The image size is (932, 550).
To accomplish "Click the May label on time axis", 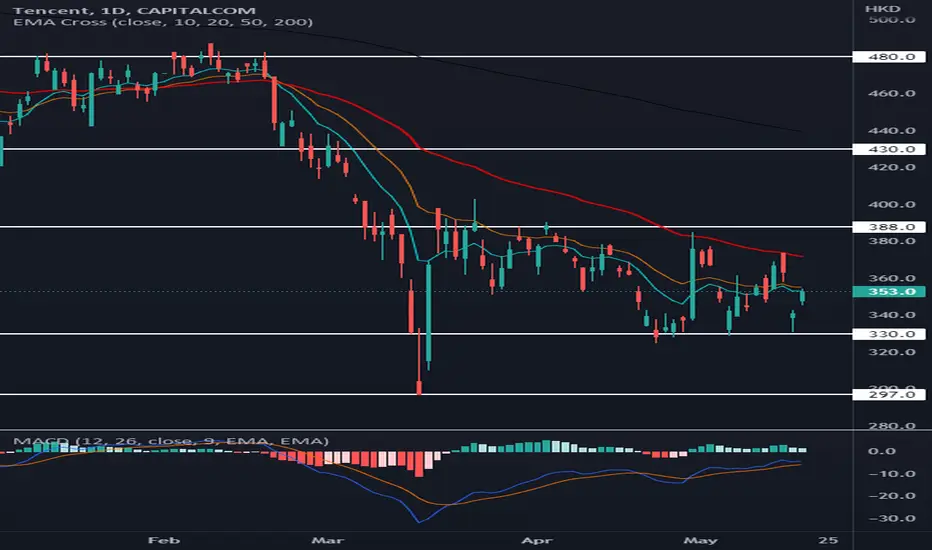I will 701,540.
